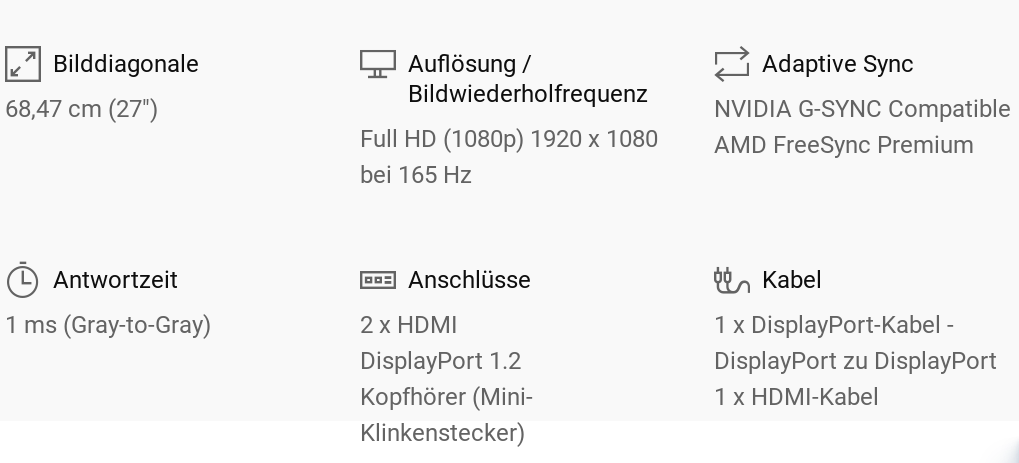Click the 1 x HDMI-Kabel entry
1019x463 pixels.
[x=796, y=397]
